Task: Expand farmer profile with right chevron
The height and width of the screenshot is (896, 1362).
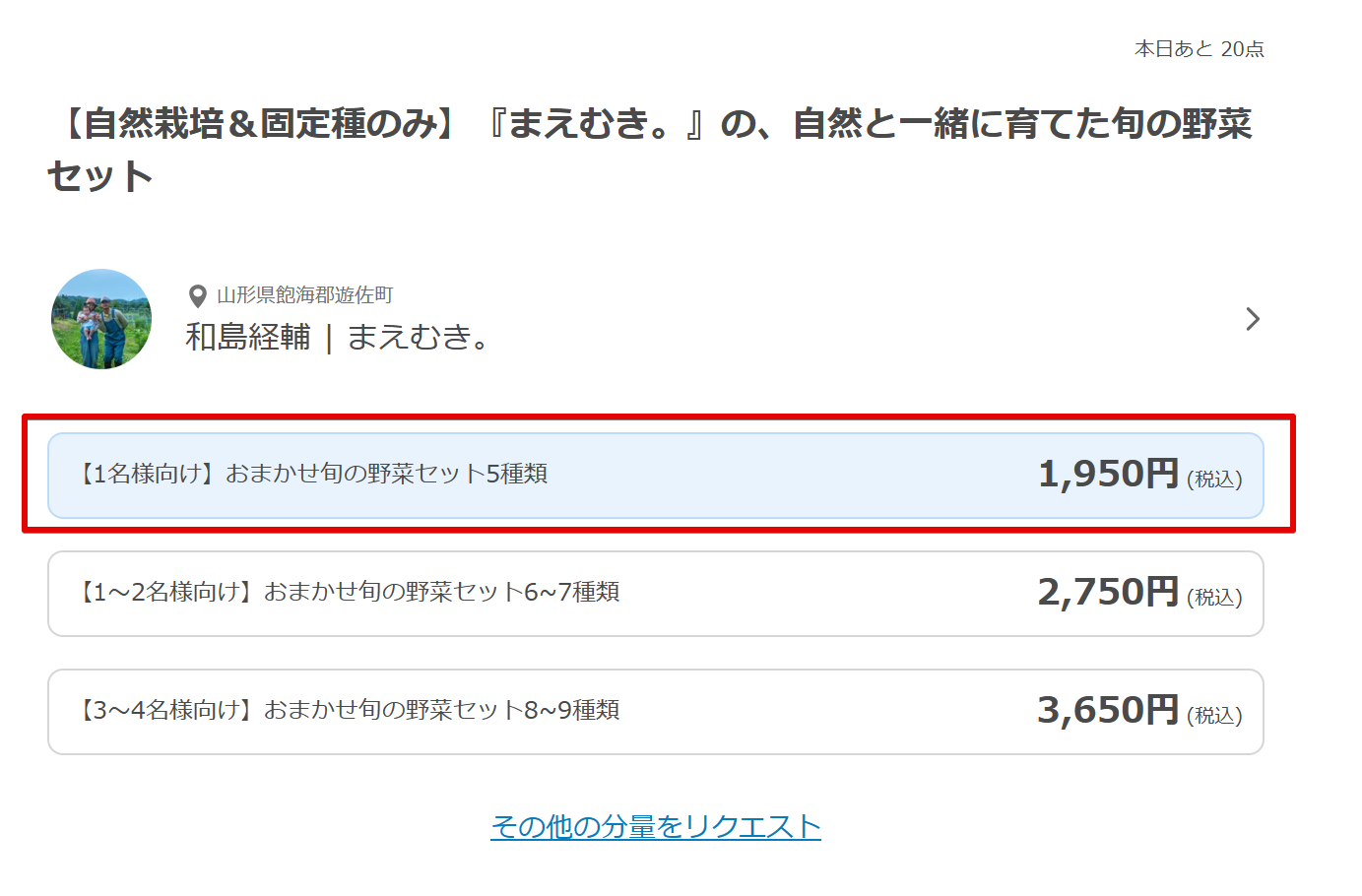Action: (1252, 319)
